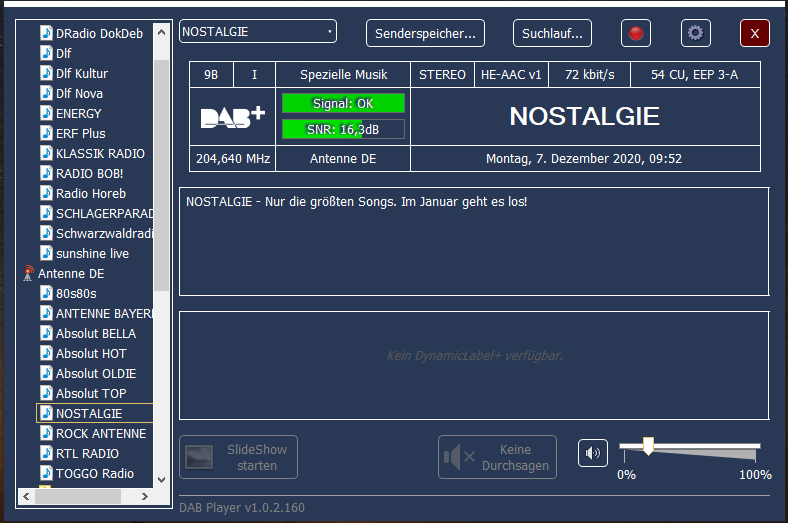Tune to ANTENNE BAYERN

tap(104, 313)
